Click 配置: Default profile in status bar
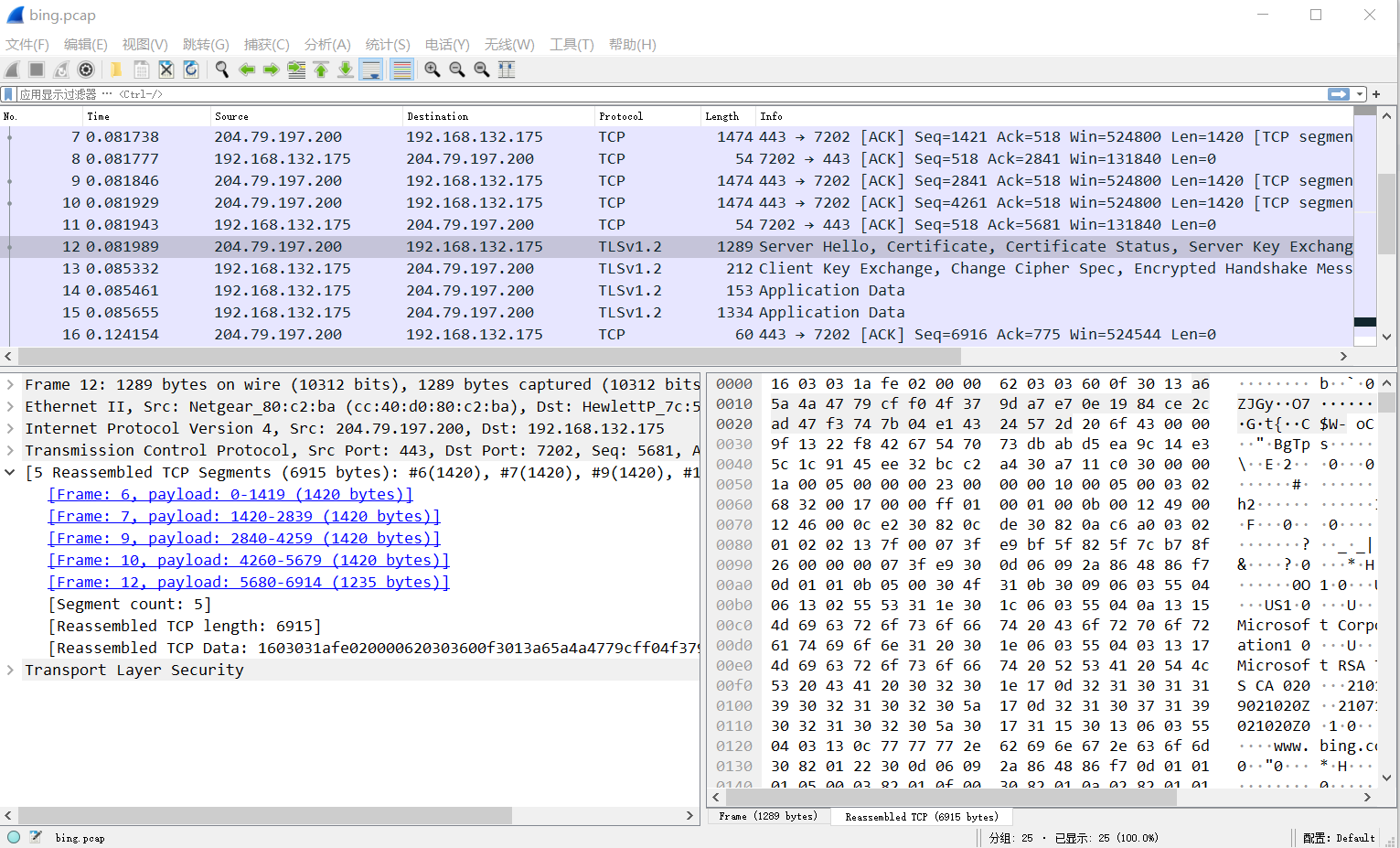The height and width of the screenshot is (848, 1400). point(1339,838)
